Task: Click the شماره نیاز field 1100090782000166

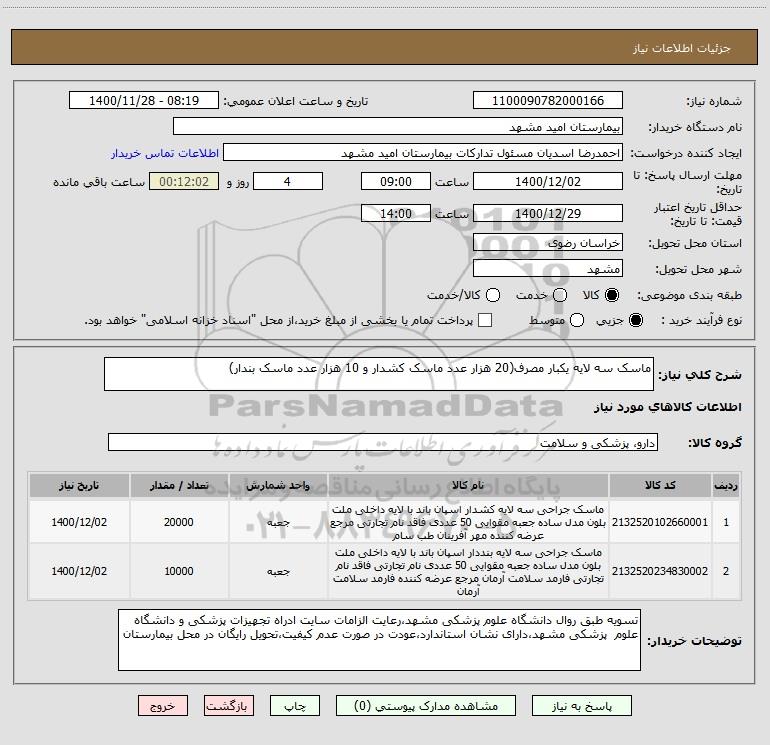Action: pos(548,100)
